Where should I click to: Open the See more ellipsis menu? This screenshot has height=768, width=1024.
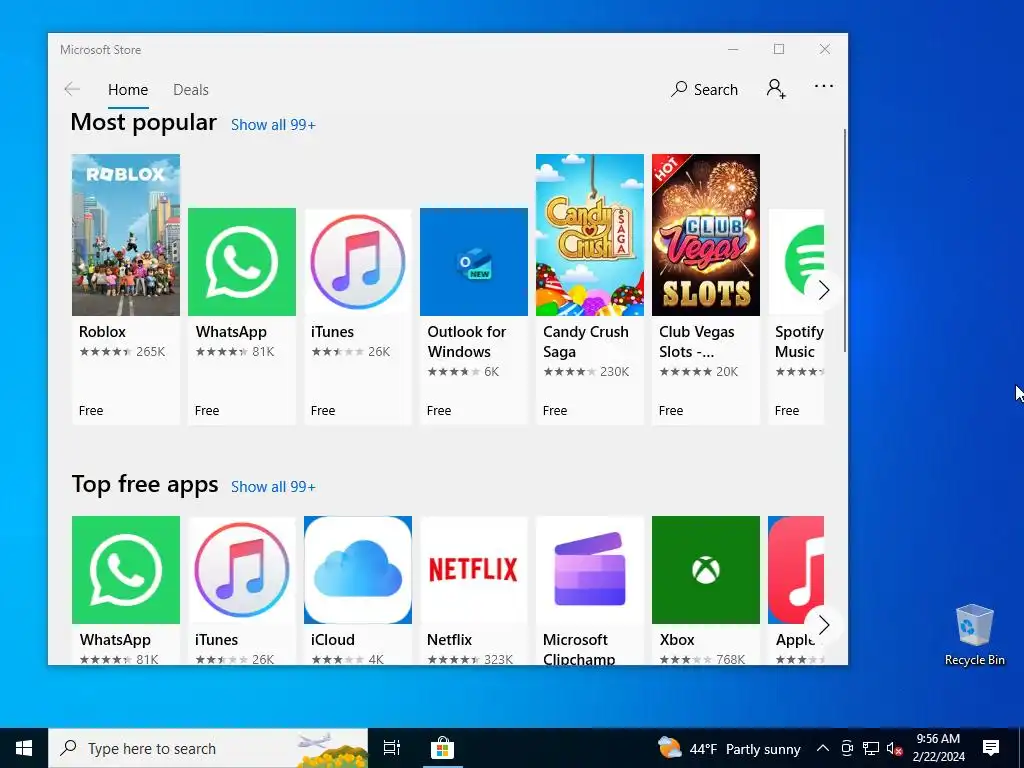[824, 86]
